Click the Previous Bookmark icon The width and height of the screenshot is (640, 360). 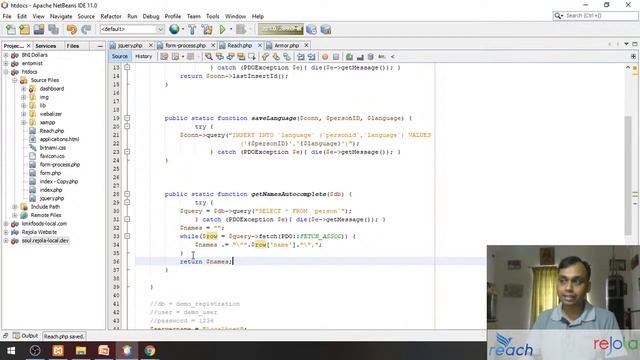(265, 57)
